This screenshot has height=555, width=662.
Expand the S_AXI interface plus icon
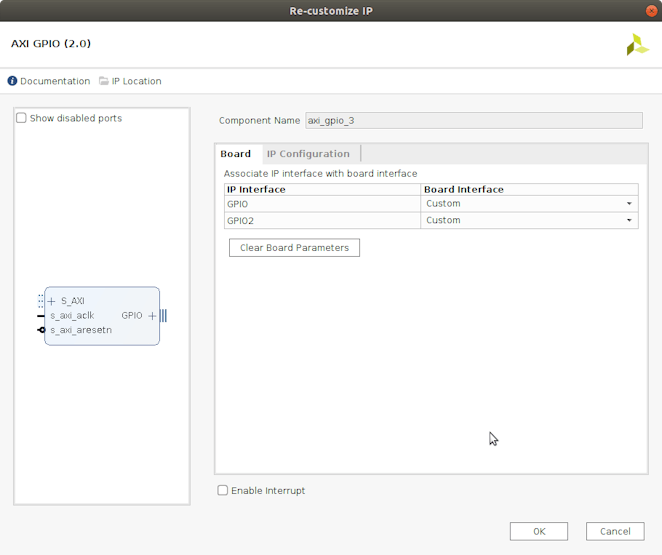coord(52,301)
